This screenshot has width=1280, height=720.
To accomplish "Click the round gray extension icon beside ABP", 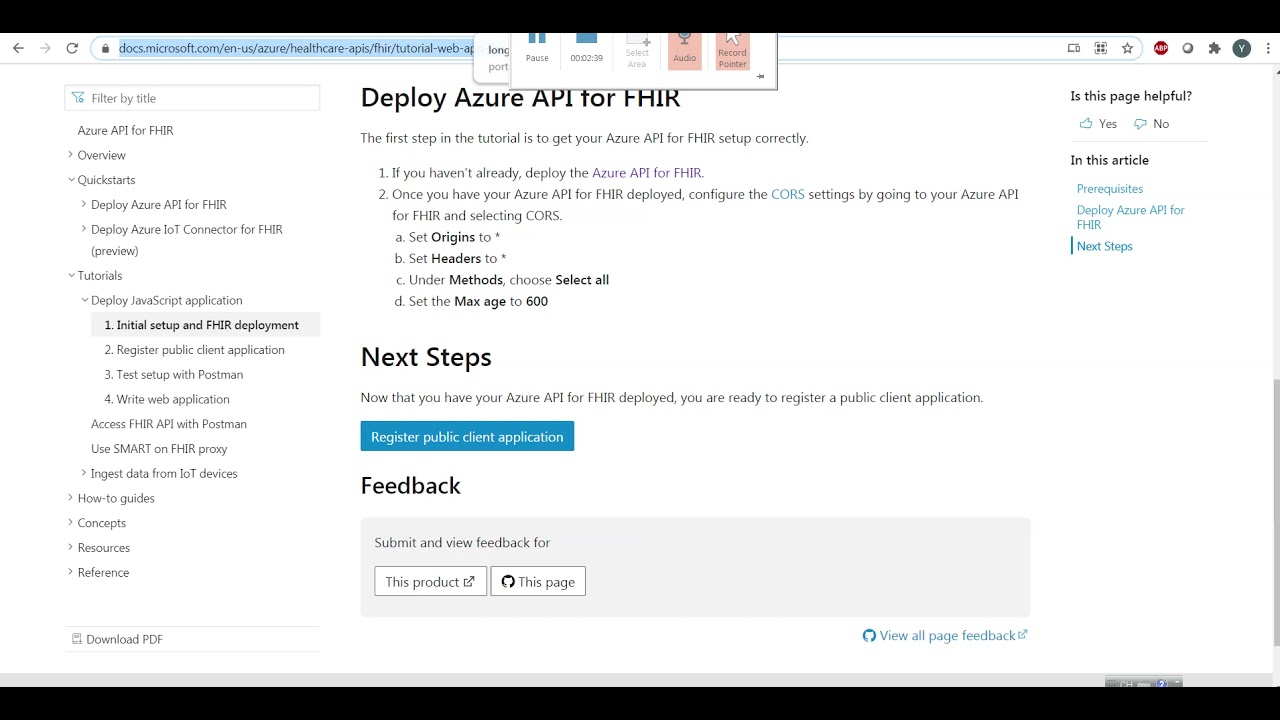I will tap(1187, 48).
